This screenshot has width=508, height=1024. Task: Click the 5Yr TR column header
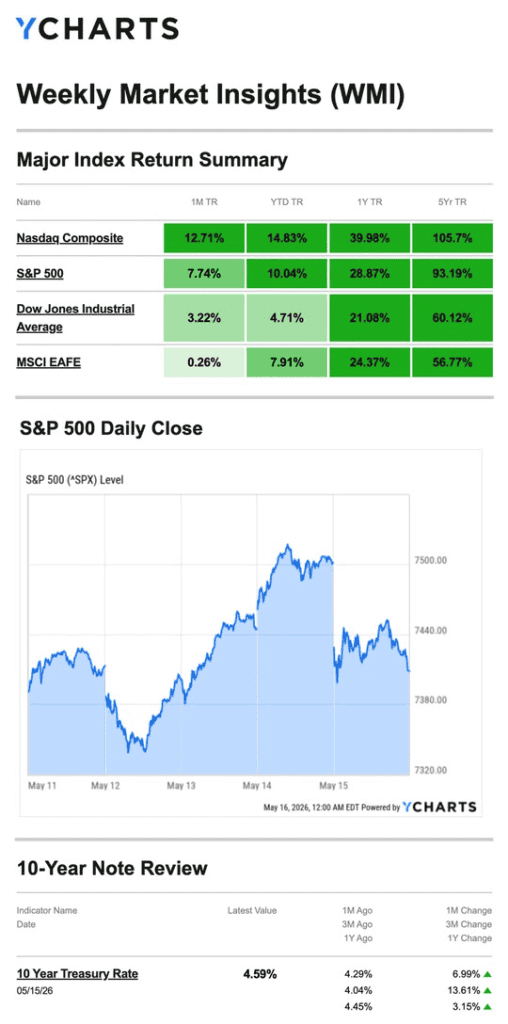tap(452, 202)
